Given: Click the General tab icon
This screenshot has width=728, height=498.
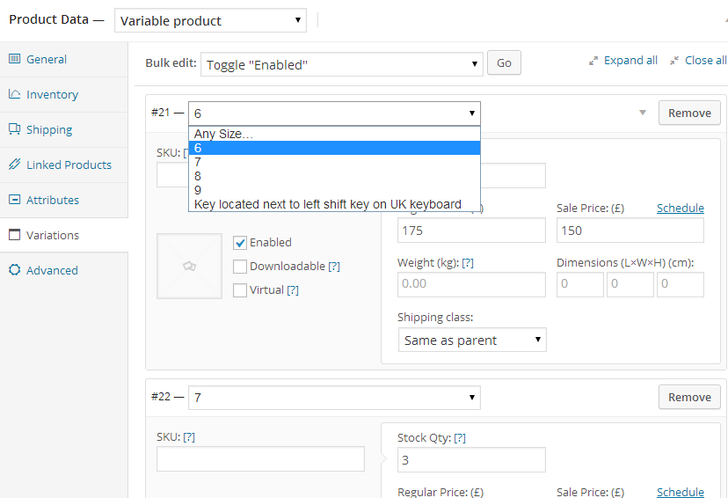Looking at the screenshot, I should [14, 58].
